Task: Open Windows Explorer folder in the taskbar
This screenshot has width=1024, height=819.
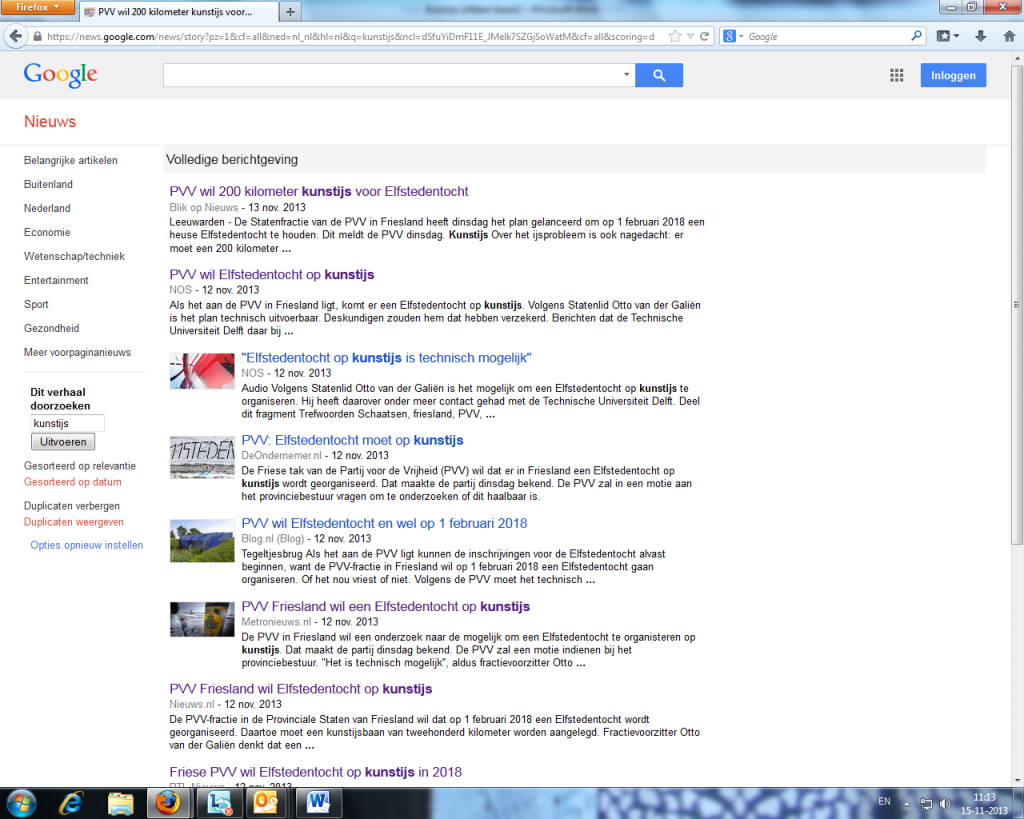Action: coord(120,803)
